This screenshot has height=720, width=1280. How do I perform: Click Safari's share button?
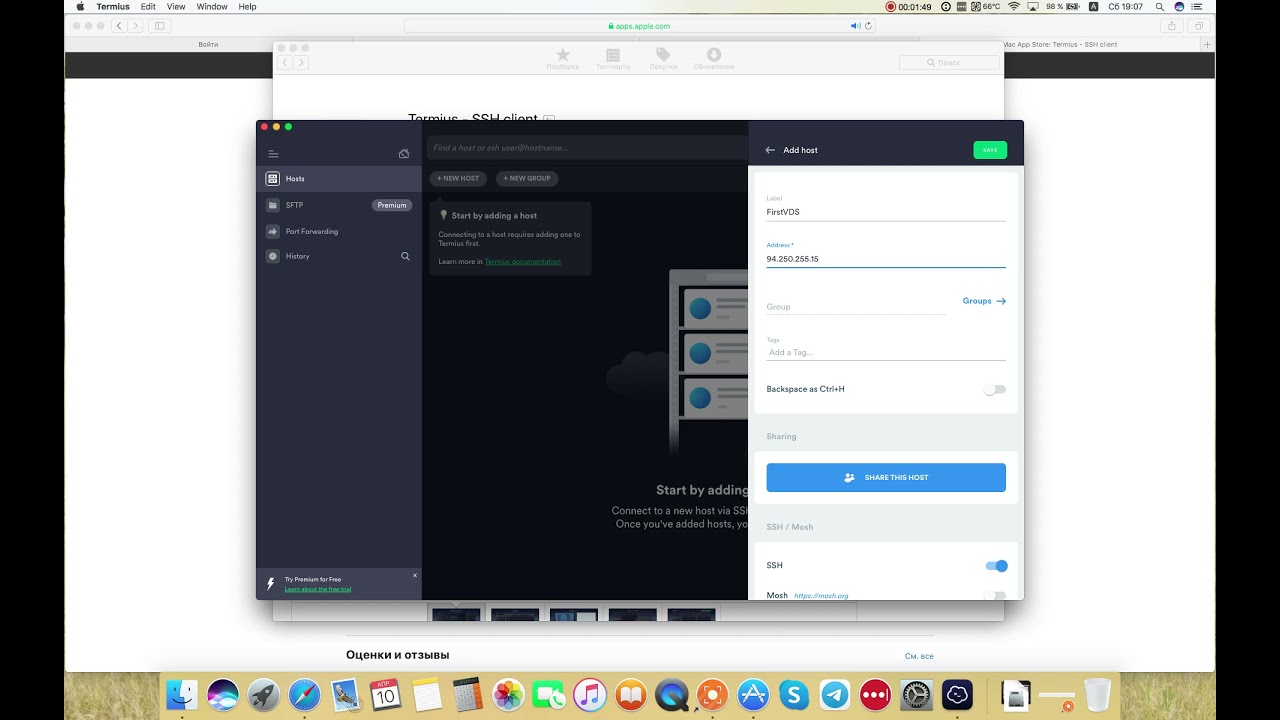point(1172,26)
